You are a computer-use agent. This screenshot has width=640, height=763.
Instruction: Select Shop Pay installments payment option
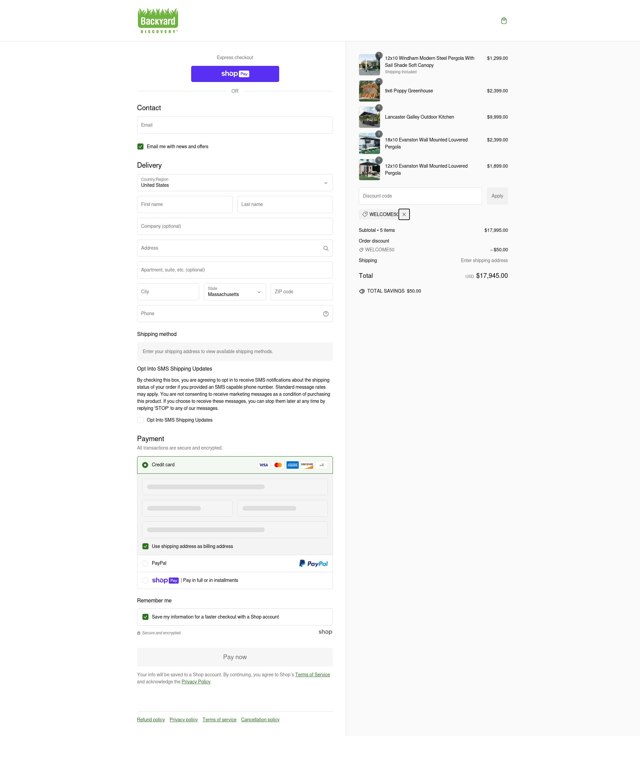click(x=145, y=580)
